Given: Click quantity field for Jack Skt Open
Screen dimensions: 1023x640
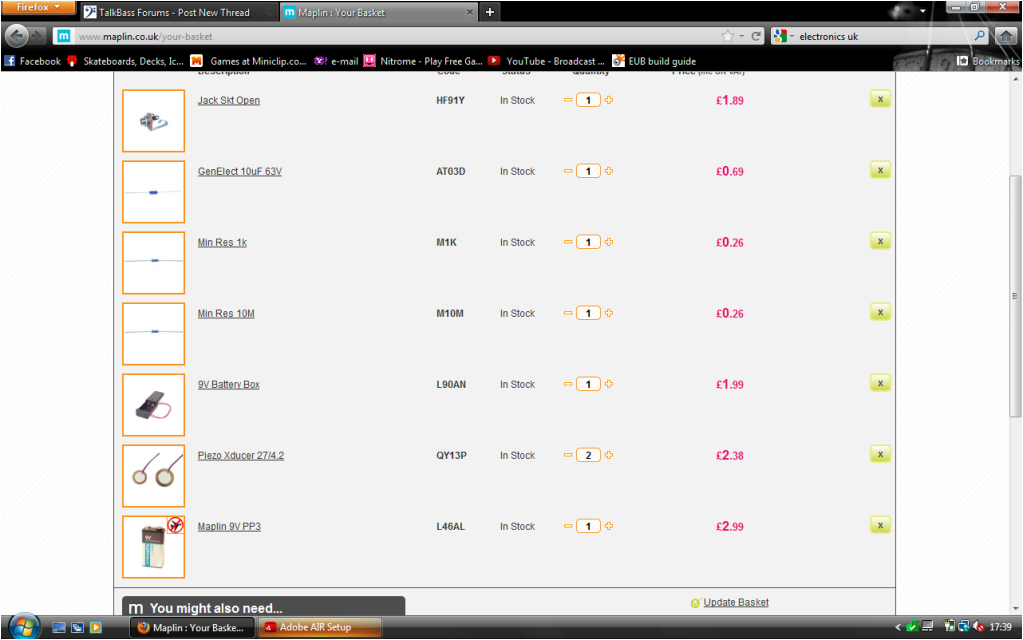Looking at the screenshot, I should click(x=588, y=100).
